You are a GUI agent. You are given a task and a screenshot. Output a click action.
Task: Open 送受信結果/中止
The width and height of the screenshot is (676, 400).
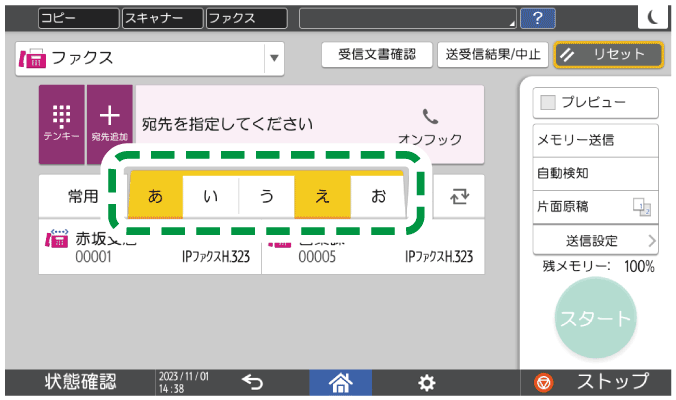click(493, 54)
